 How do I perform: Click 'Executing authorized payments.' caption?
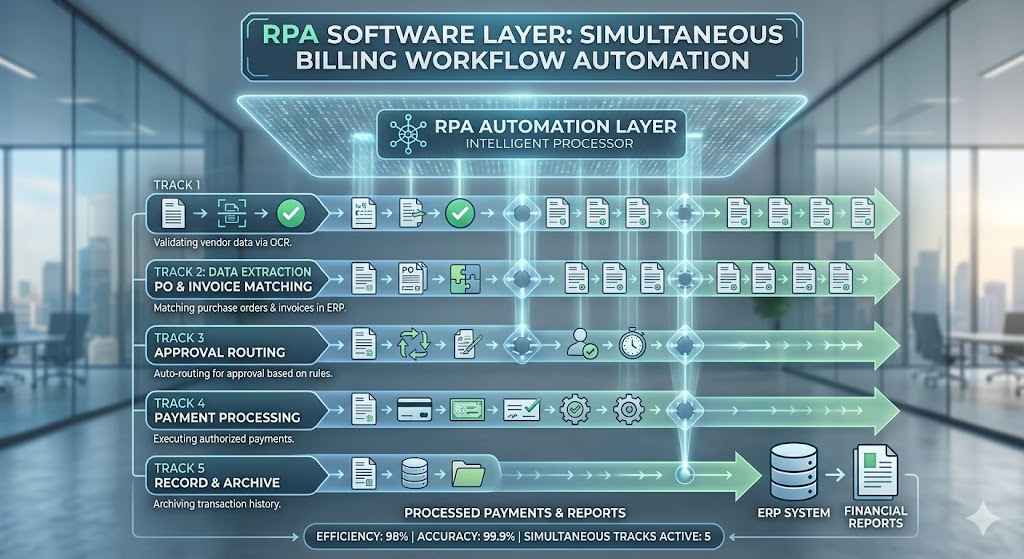click(x=224, y=439)
